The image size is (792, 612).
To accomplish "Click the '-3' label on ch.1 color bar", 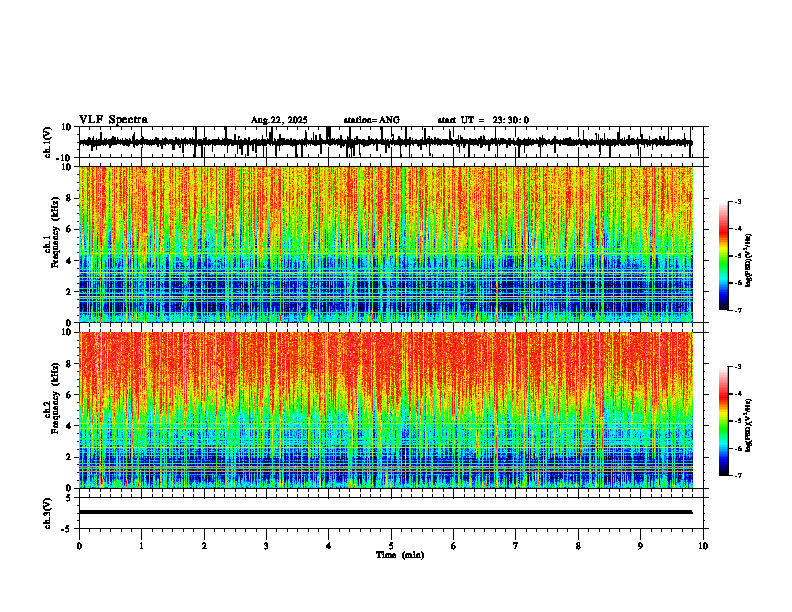I will pos(738,202).
